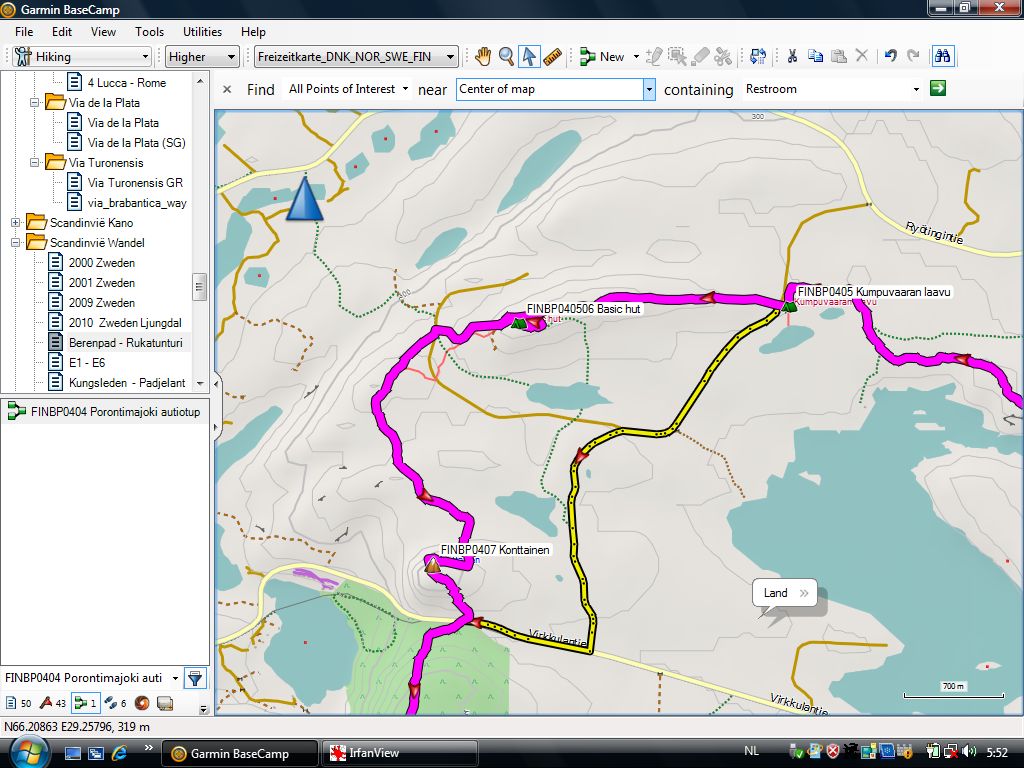Image resolution: width=1024 pixels, height=768 pixels.
Task: Activate the Zoom magnifier tool
Action: 507,57
